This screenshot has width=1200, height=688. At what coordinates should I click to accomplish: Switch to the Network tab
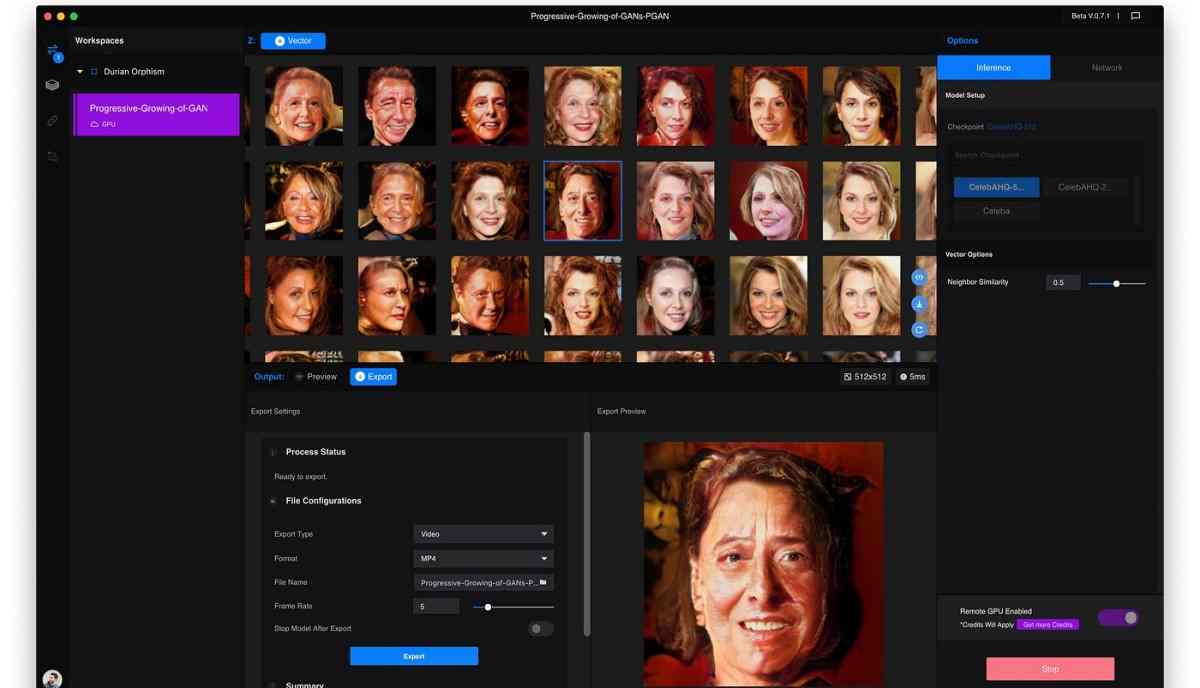click(1107, 67)
